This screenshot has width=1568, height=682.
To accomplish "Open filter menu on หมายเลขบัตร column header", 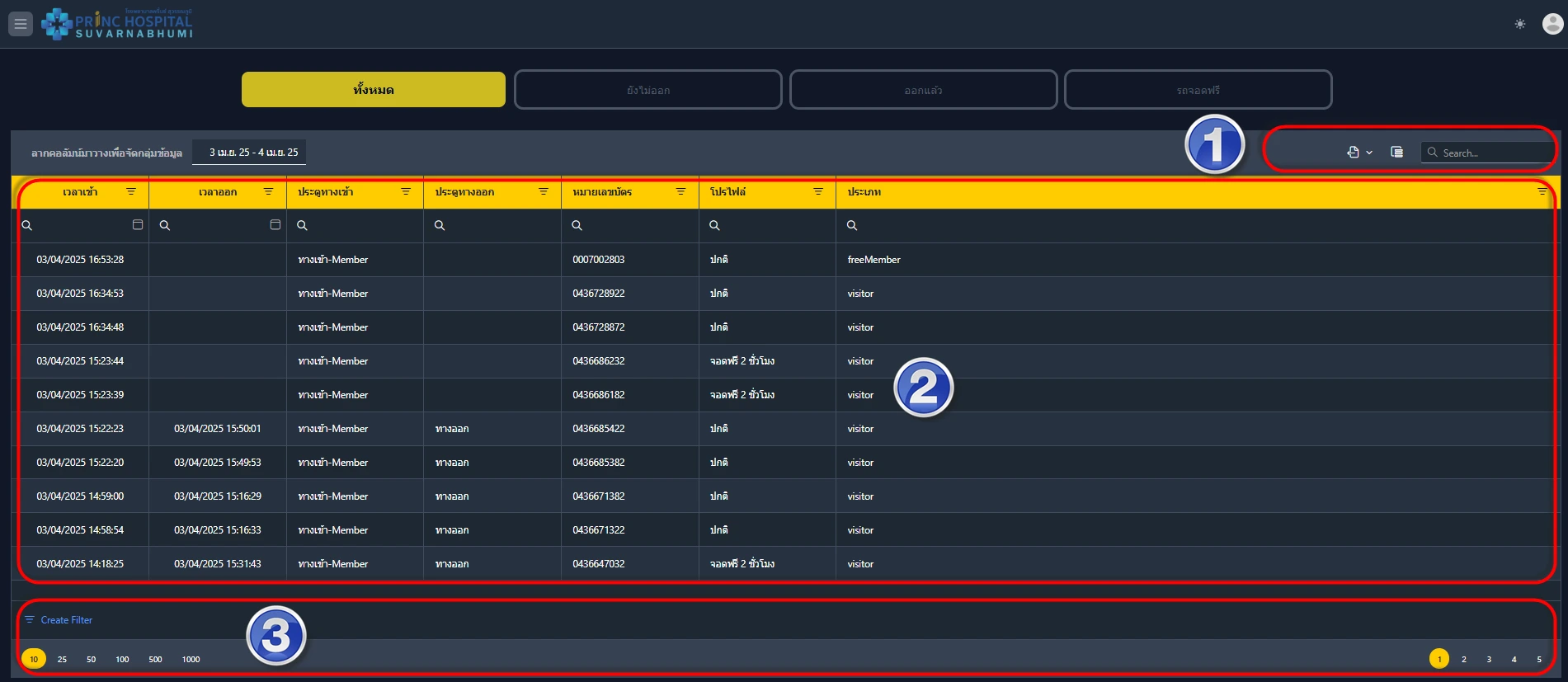I will (680, 191).
